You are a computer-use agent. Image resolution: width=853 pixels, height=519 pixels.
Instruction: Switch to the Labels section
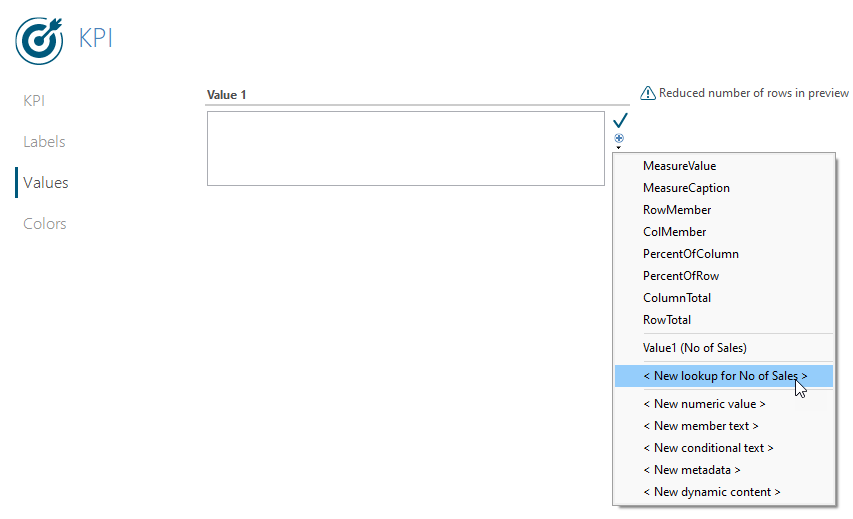44,141
